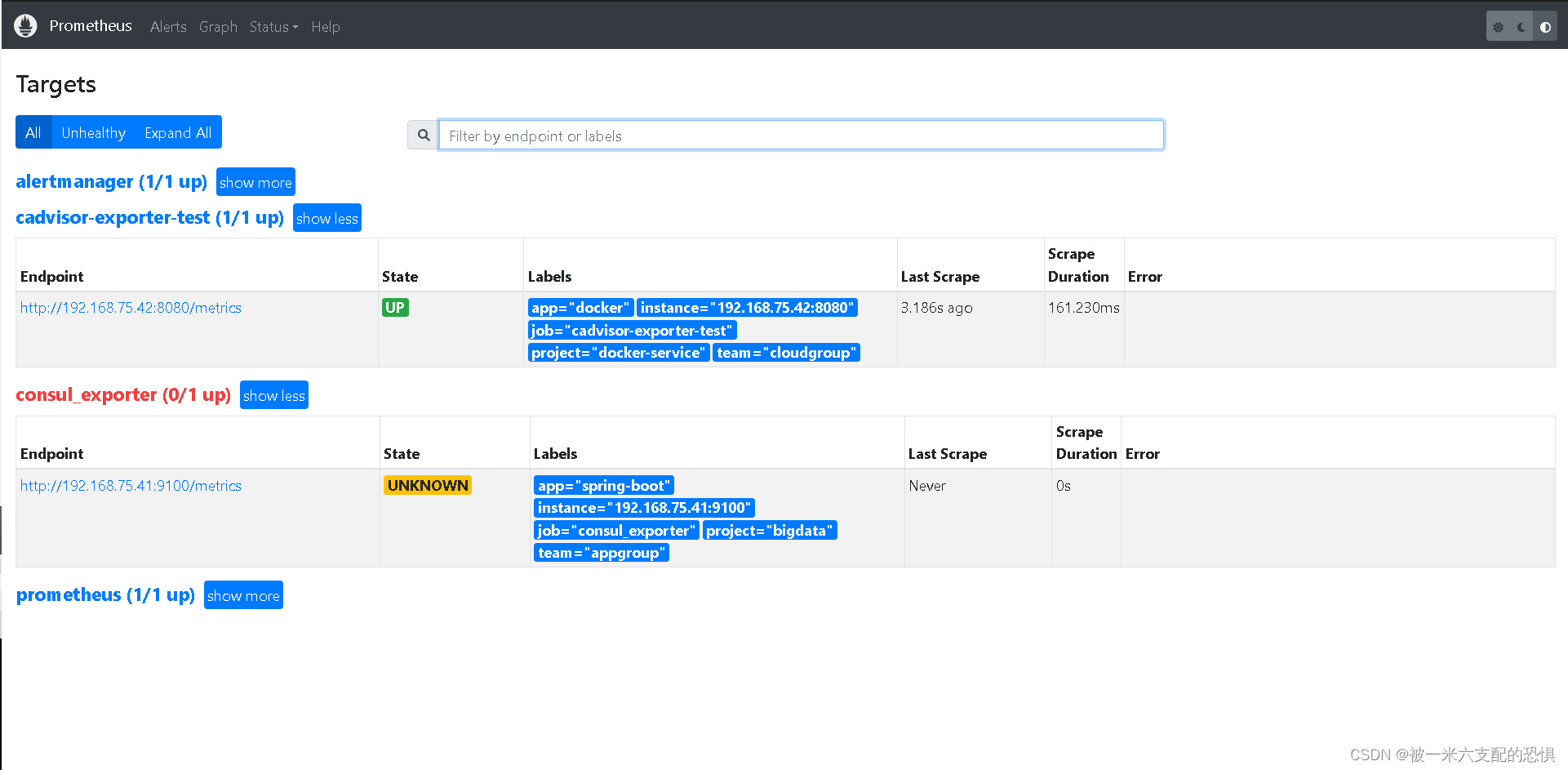Open the Alerts page

click(168, 27)
